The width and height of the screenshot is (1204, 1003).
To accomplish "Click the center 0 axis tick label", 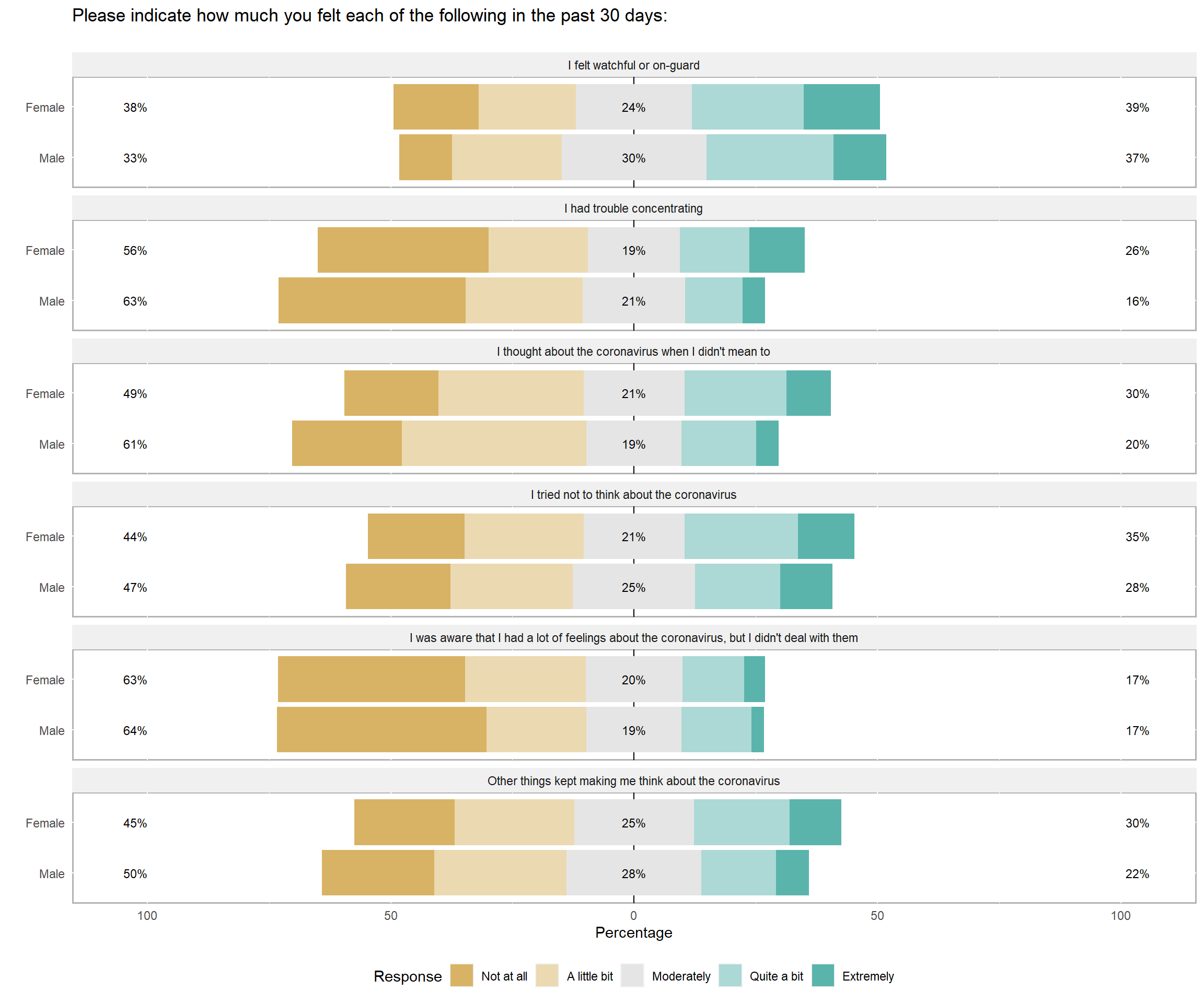I will pyautogui.click(x=633, y=915).
